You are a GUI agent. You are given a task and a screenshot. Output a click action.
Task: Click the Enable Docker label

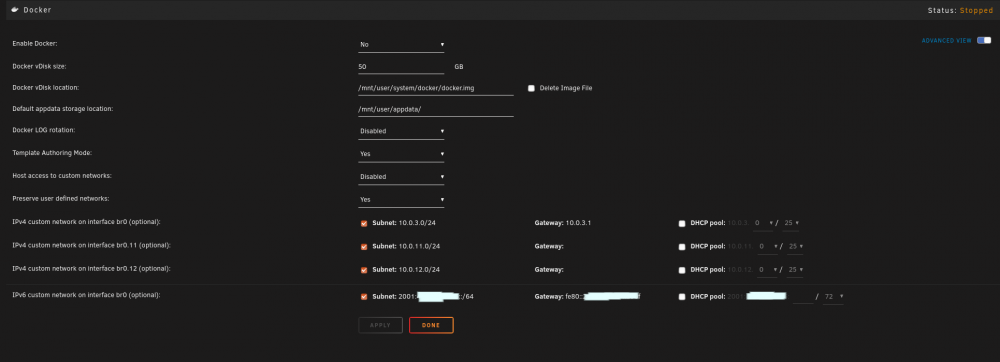point(34,43)
